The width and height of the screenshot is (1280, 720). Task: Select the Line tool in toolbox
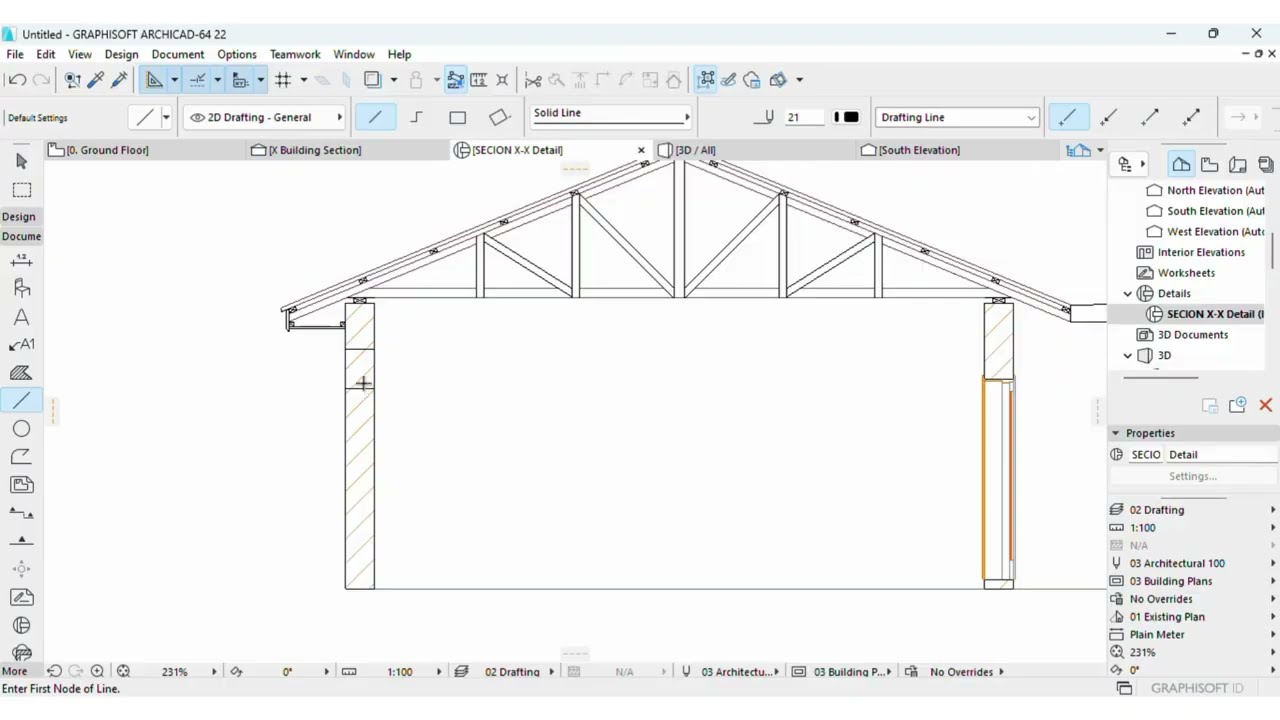click(x=22, y=400)
